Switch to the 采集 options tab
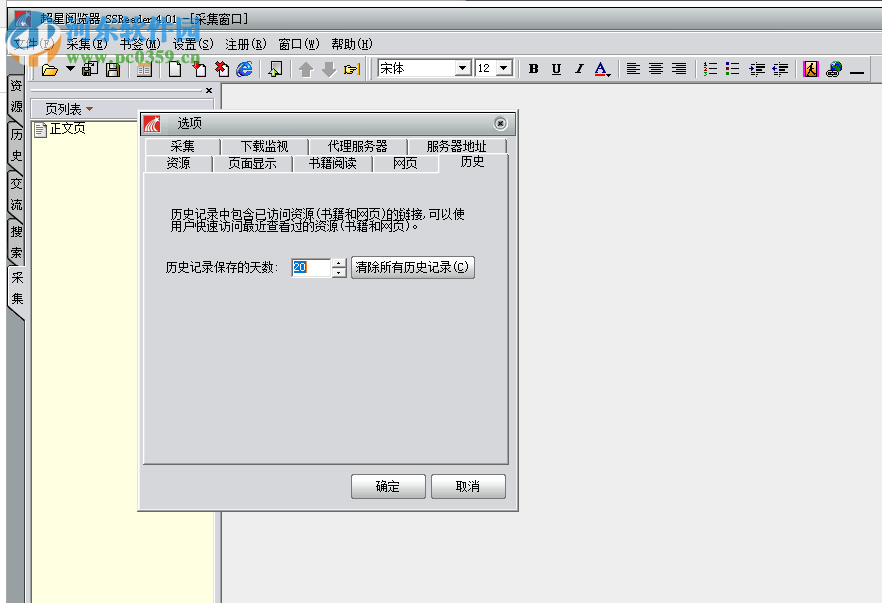The image size is (882, 603). [182, 146]
